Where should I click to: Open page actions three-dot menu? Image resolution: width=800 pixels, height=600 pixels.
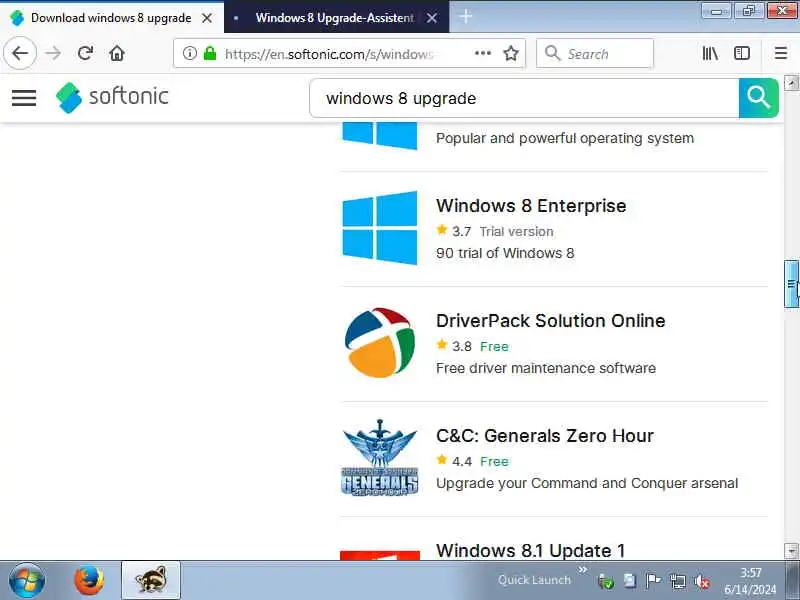coord(483,53)
